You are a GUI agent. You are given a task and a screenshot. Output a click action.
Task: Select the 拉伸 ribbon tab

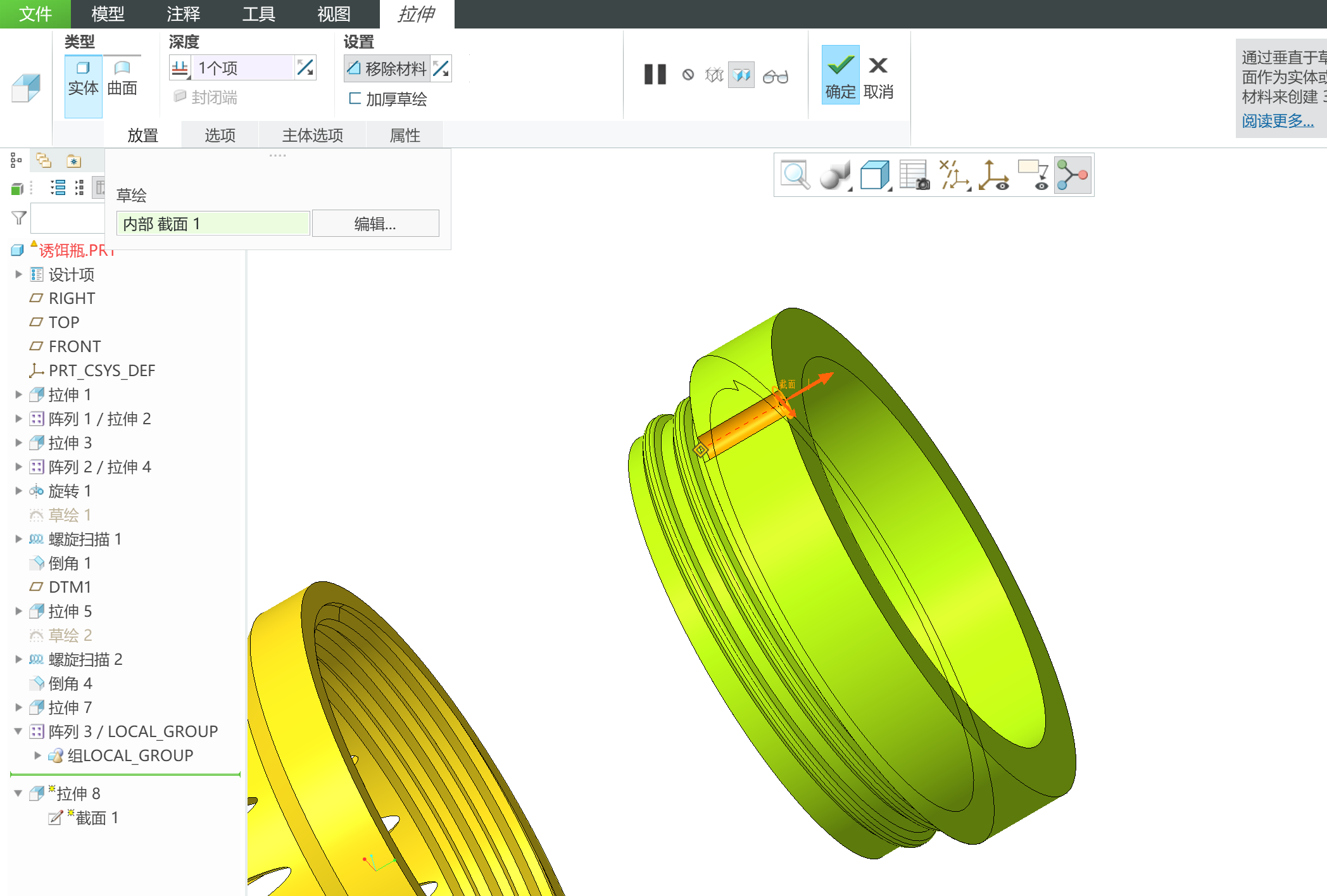[417, 14]
